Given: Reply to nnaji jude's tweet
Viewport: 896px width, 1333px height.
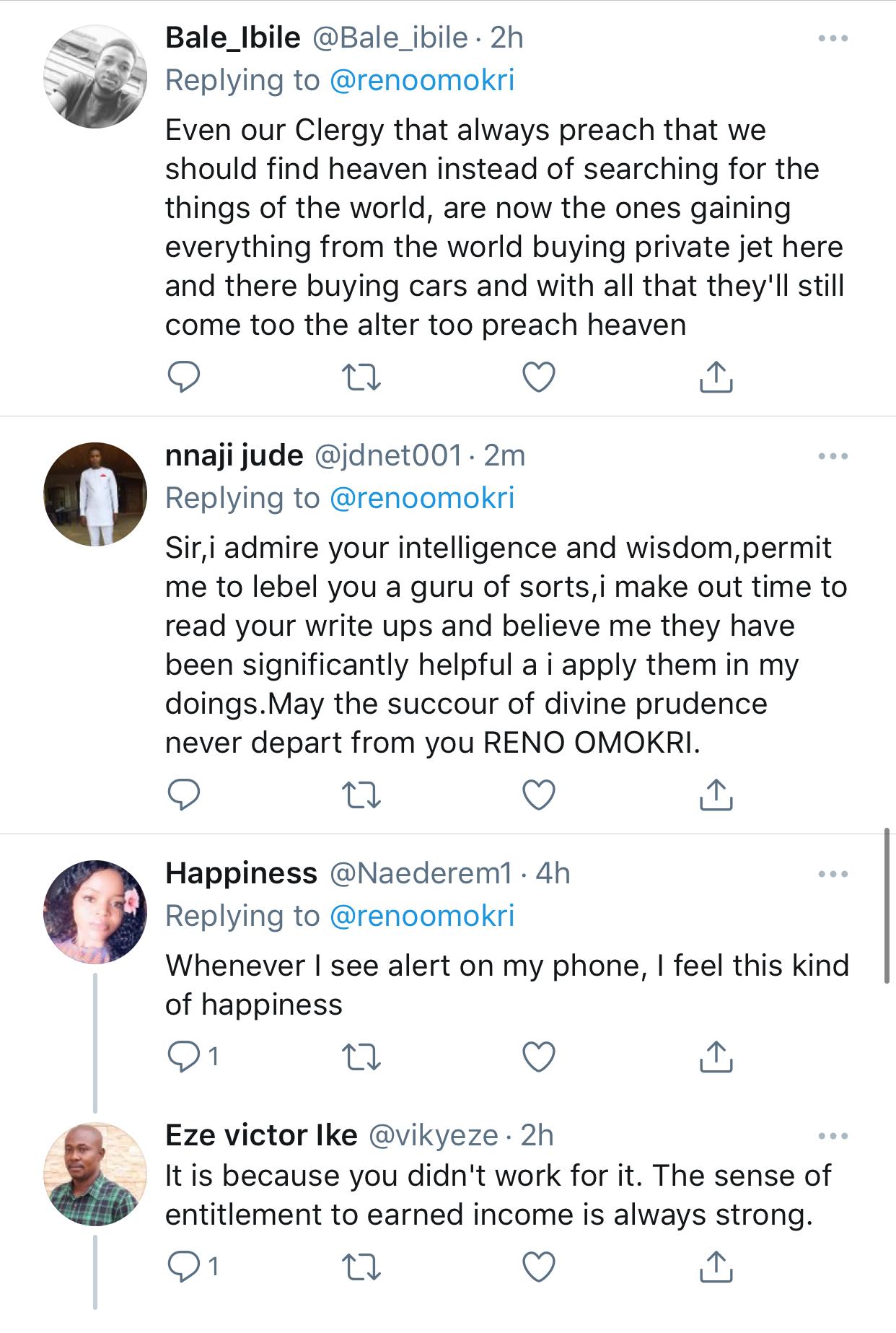Looking at the screenshot, I should (x=183, y=795).
